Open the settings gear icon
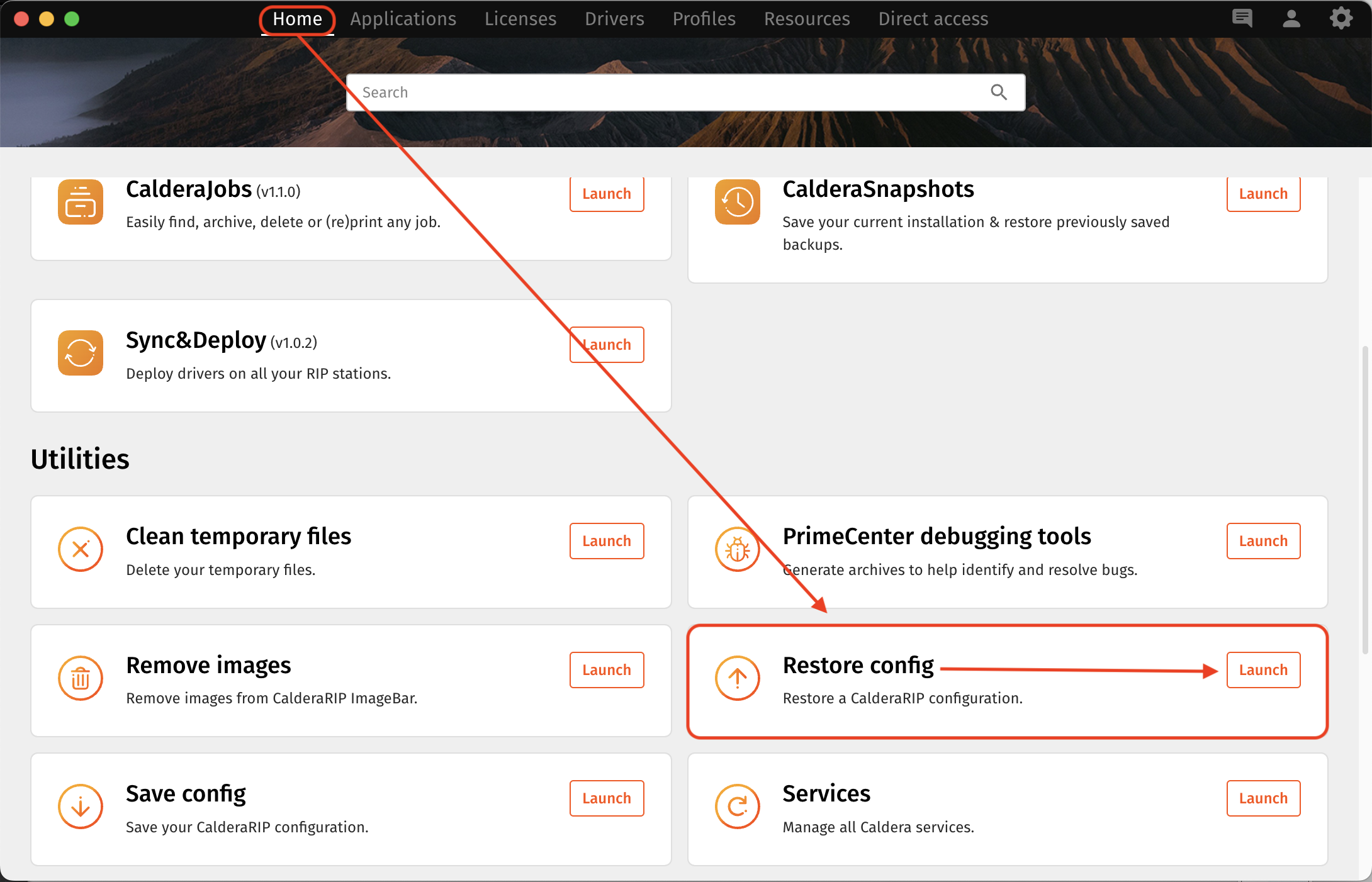 tap(1341, 18)
